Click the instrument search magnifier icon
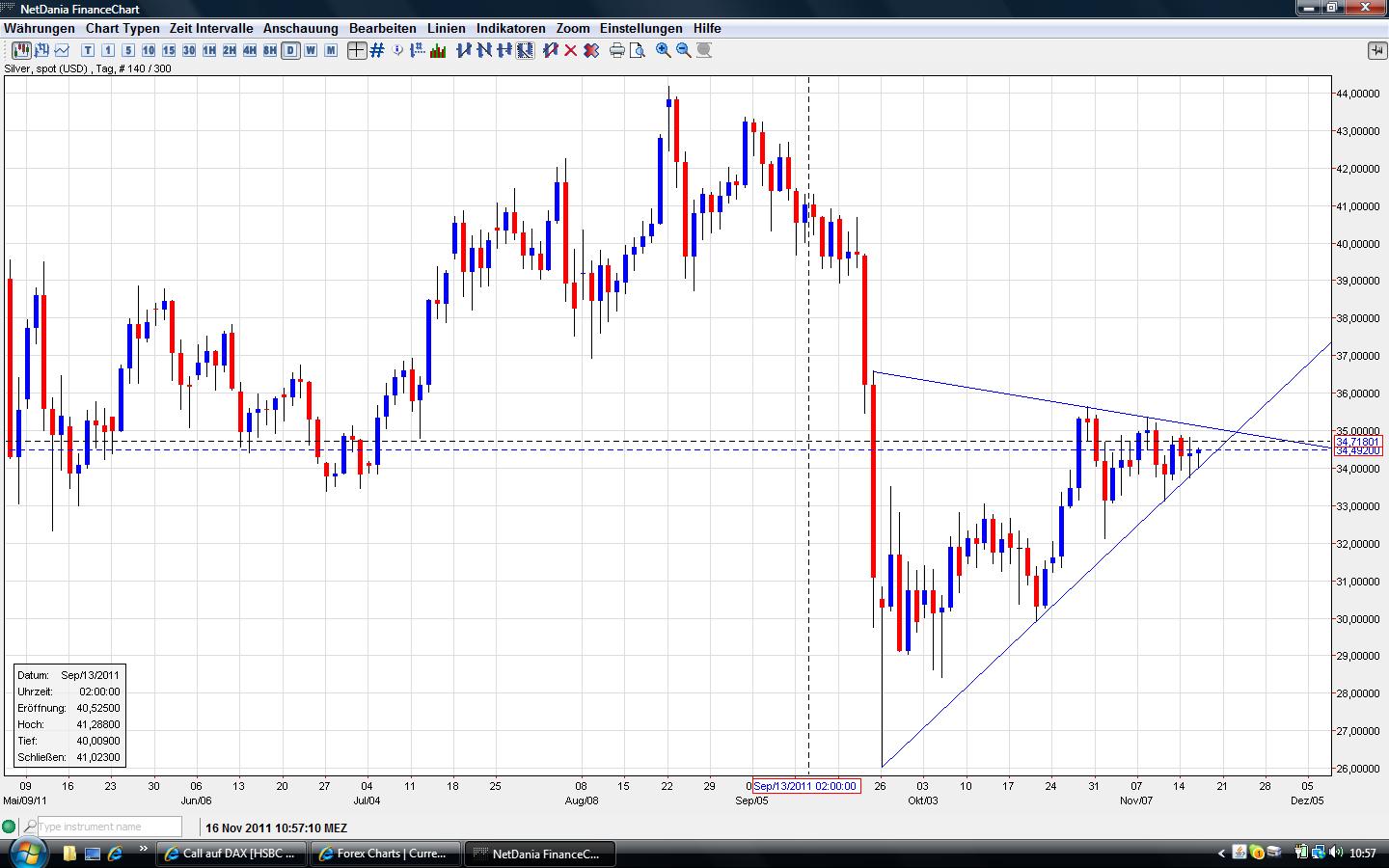This screenshot has width=1389, height=868. click(30, 827)
